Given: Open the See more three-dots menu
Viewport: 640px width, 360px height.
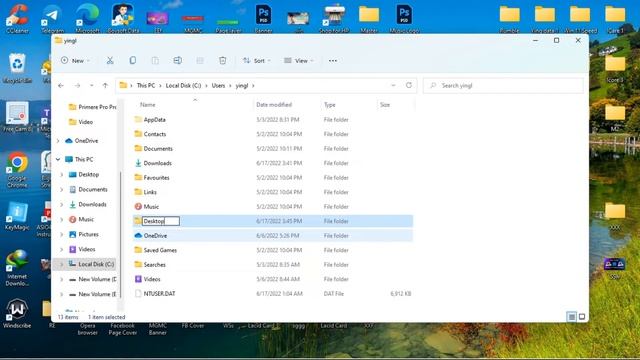Looking at the screenshot, I should [333, 60].
